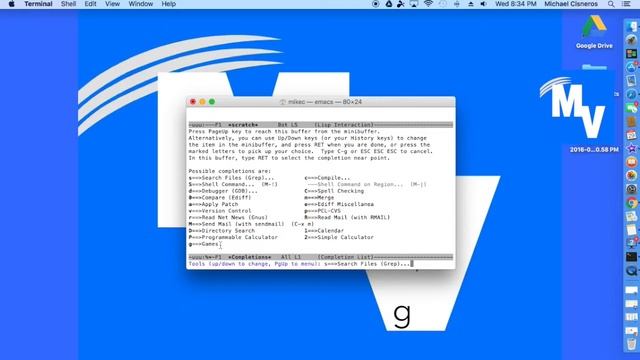Launch iMovie star icon in Dock
640x360 pixels.
coord(631,149)
